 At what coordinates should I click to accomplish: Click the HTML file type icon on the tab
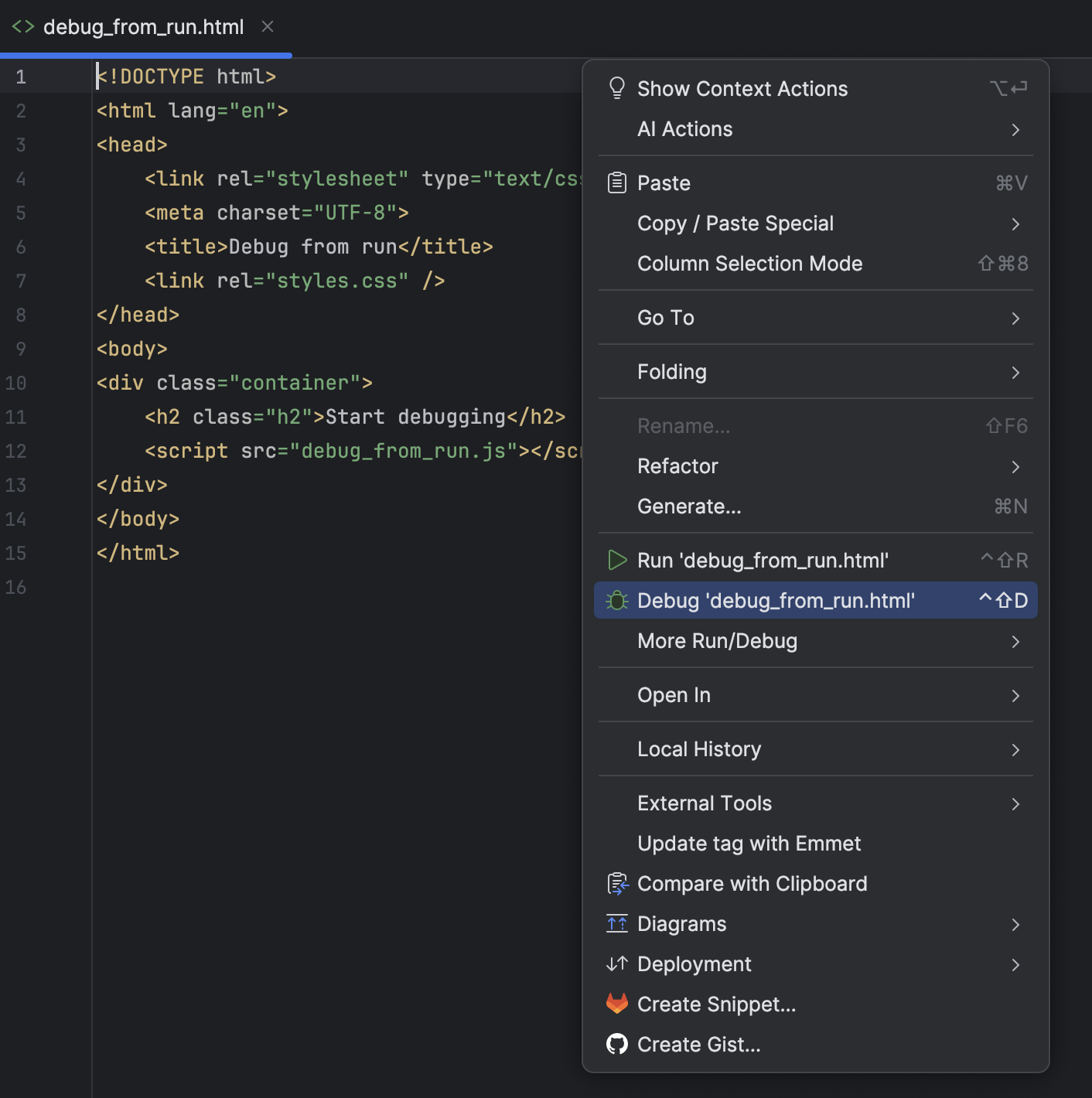point(23,26)
